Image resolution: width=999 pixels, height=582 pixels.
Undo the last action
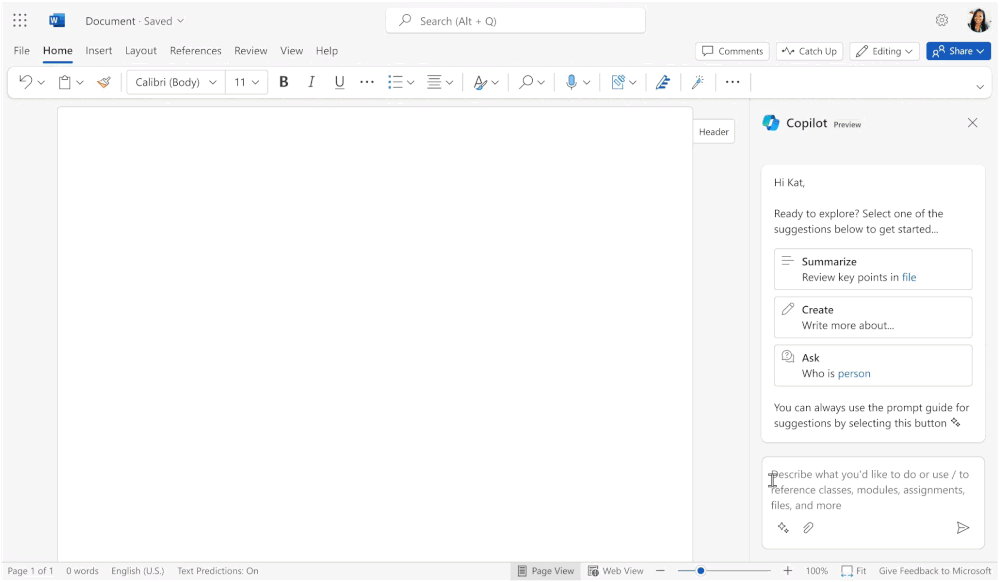(x=25, y=82)
